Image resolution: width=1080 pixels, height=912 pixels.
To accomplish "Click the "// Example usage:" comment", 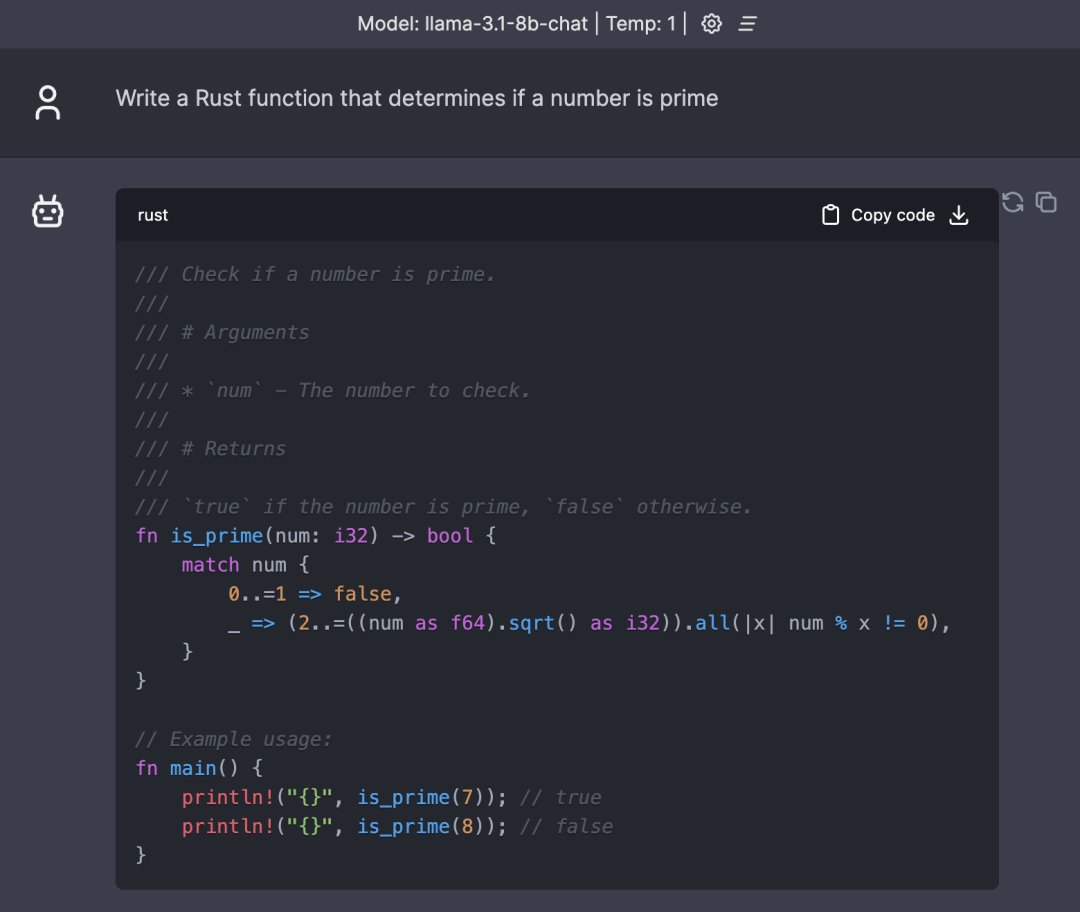I will (x=233, y=739).
